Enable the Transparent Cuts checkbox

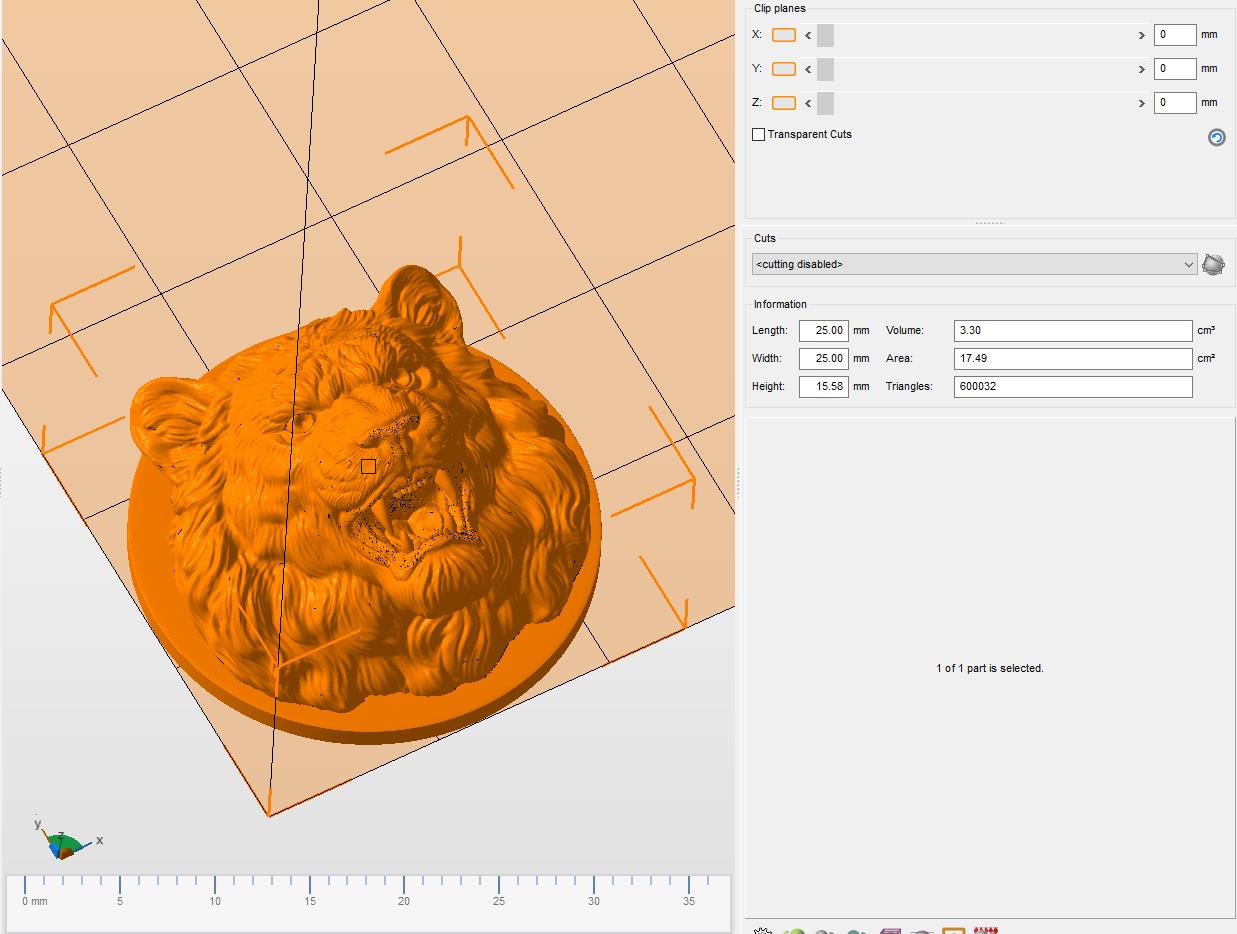click(758, 134)
